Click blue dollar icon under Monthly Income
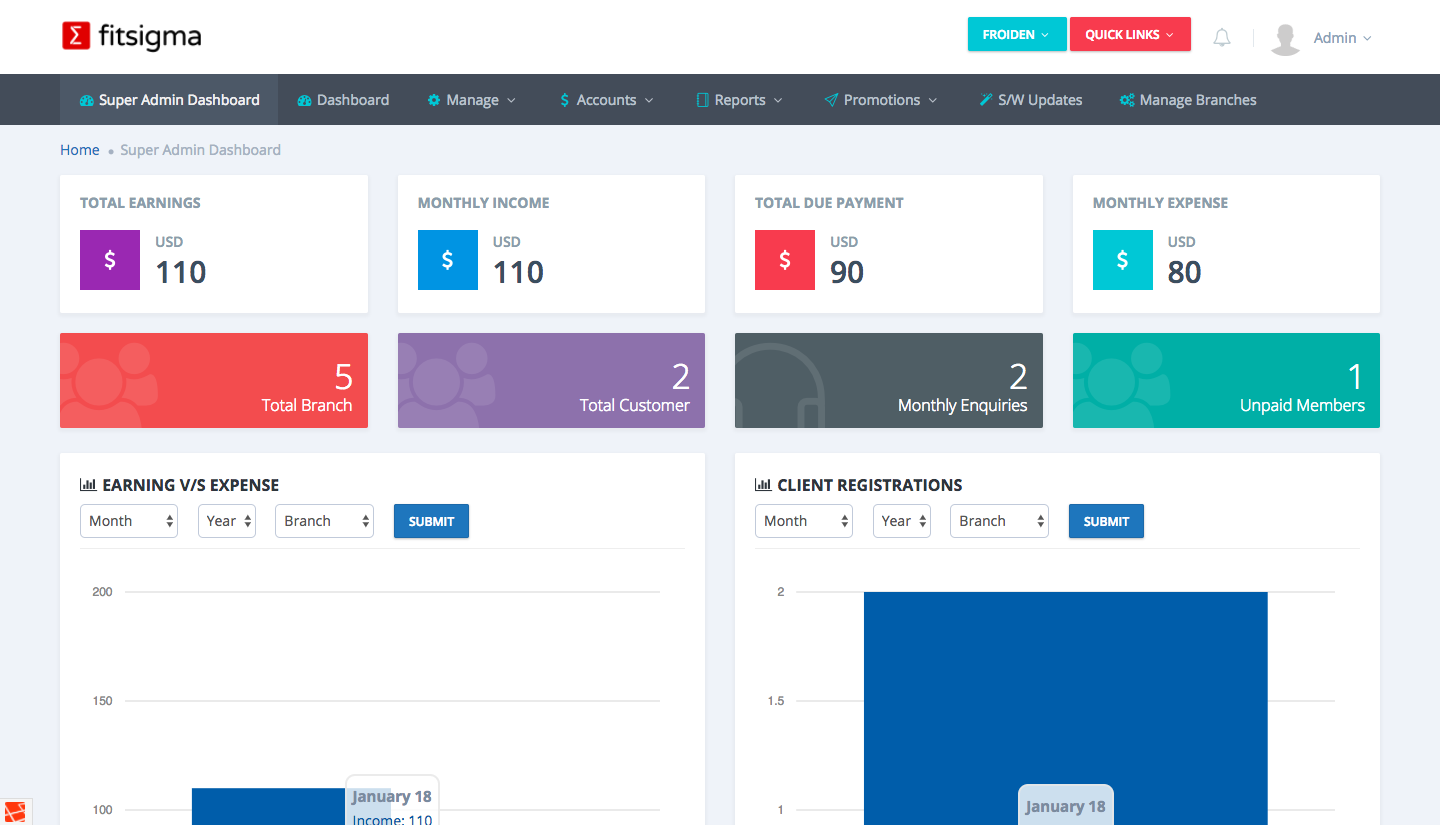The image size is (1440, 825). tap(447, 260)
